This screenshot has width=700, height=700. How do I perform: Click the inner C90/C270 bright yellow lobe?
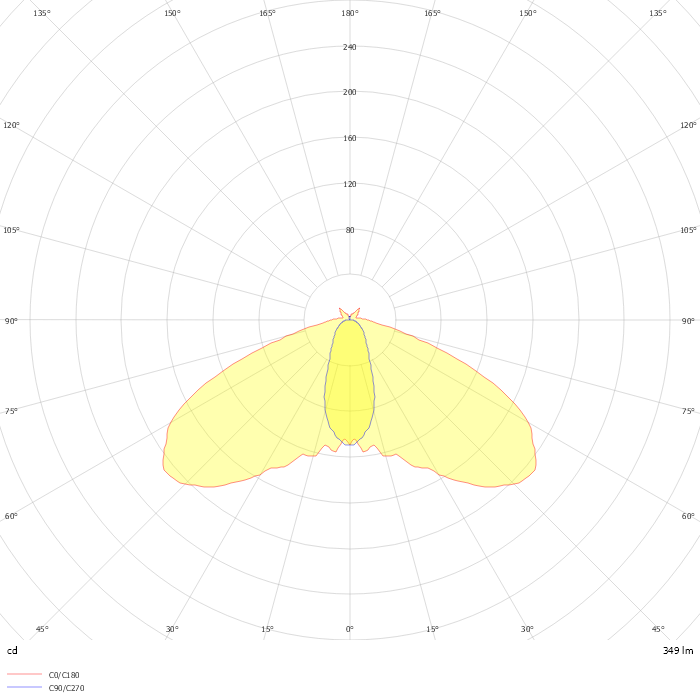click(x=350, y=384)
